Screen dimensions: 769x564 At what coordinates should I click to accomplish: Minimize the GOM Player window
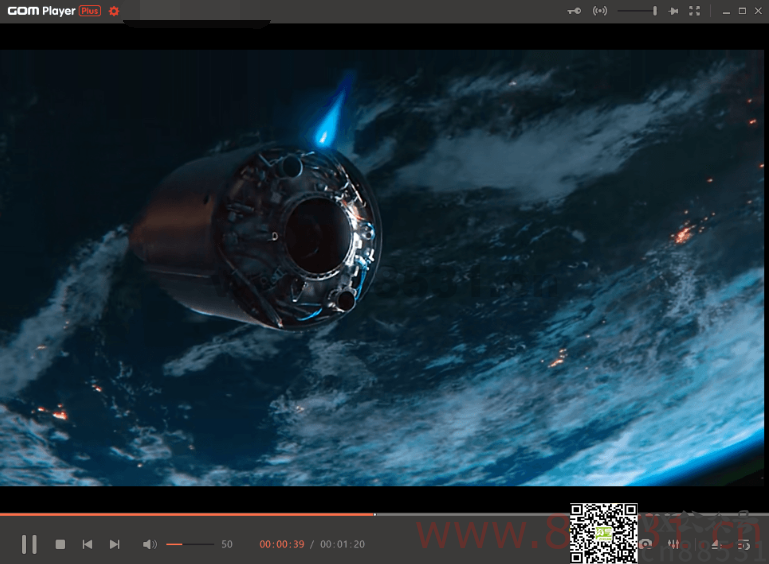click(726, 11)
